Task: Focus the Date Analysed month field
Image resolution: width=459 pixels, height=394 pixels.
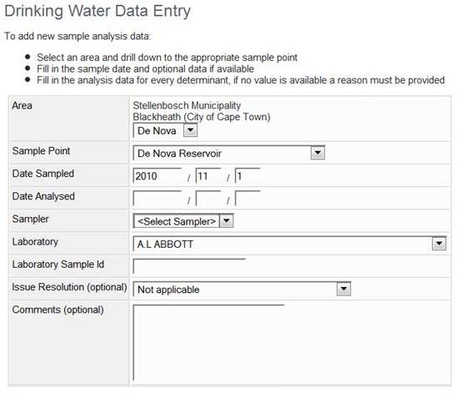Action: click(x=208, y=198)
